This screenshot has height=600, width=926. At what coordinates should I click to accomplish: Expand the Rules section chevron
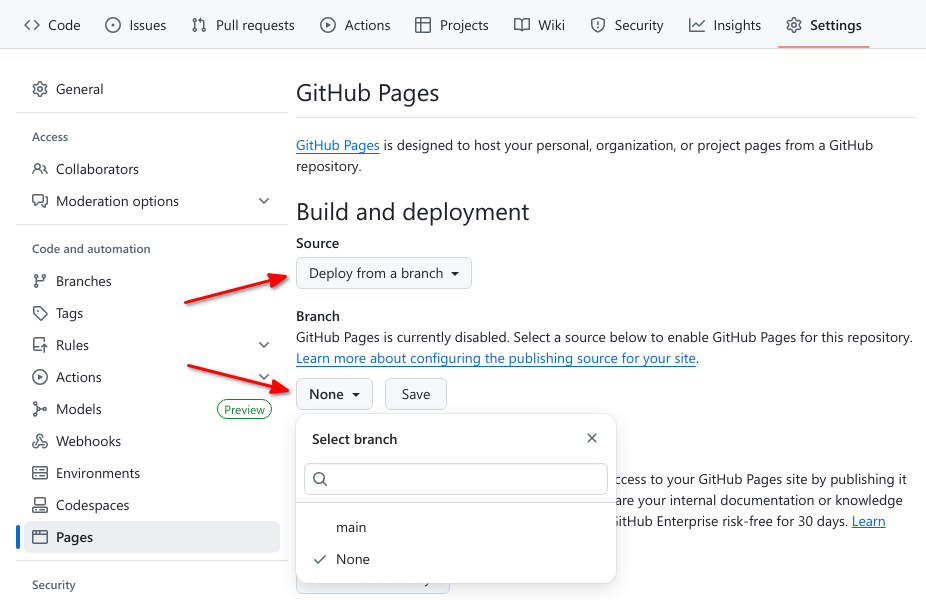(264, 345)
